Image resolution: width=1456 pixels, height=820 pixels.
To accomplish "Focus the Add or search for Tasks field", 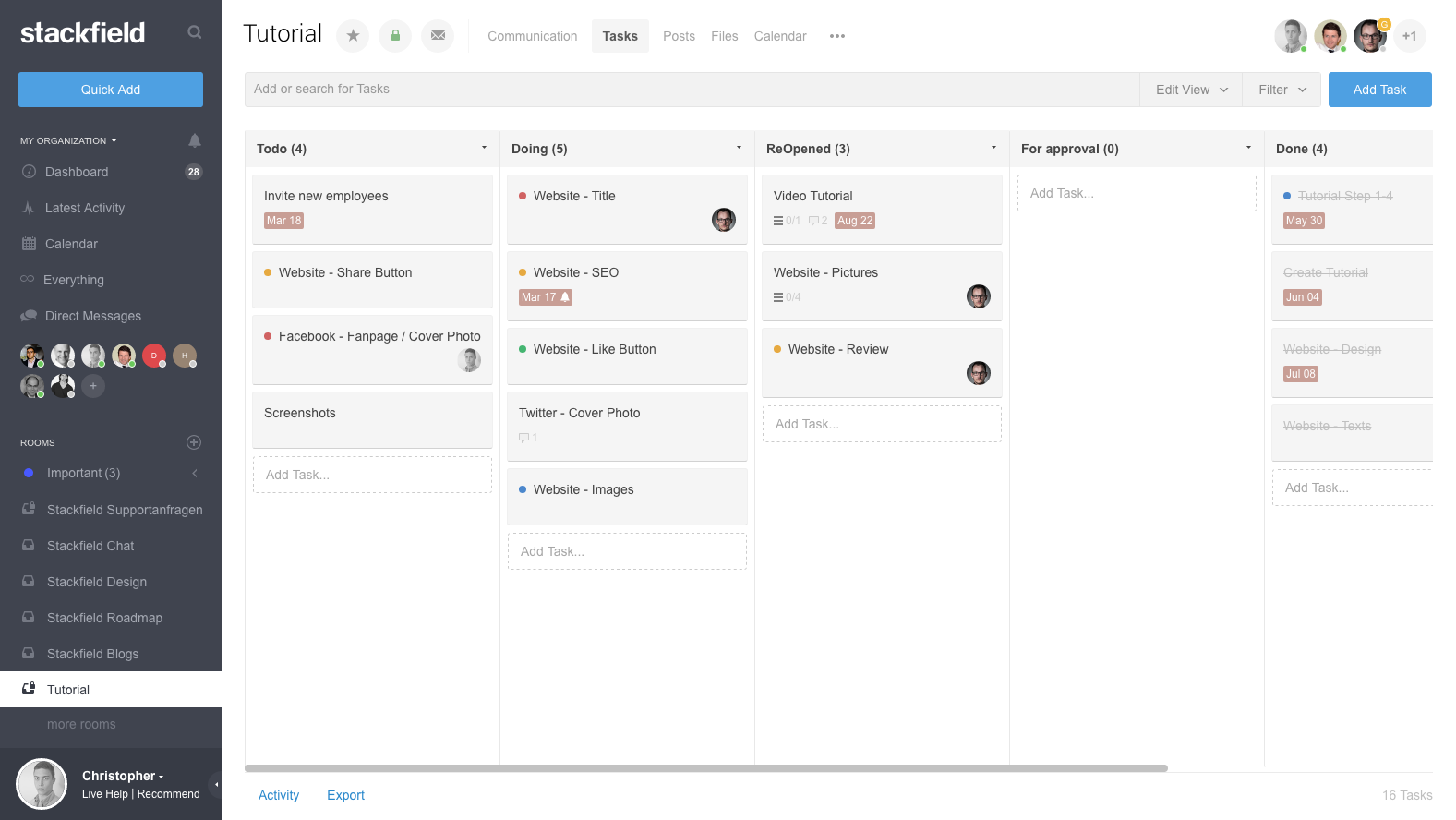I will tap(692, 90).
